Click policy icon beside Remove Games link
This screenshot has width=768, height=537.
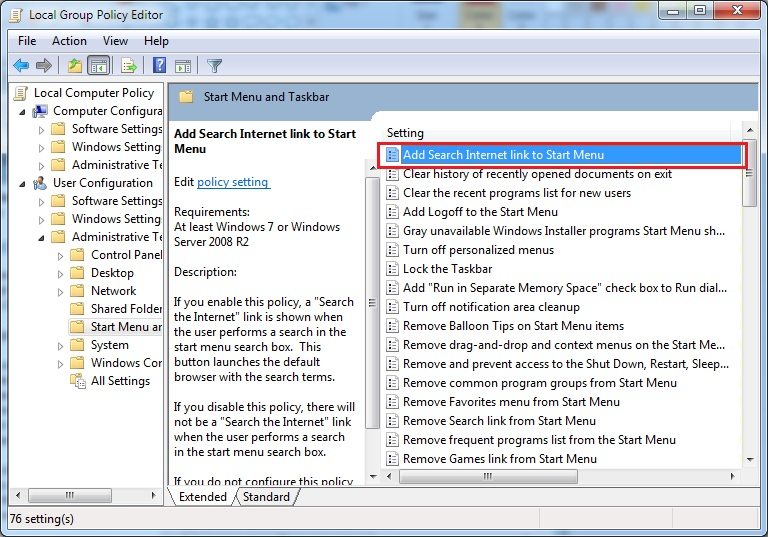392,459
